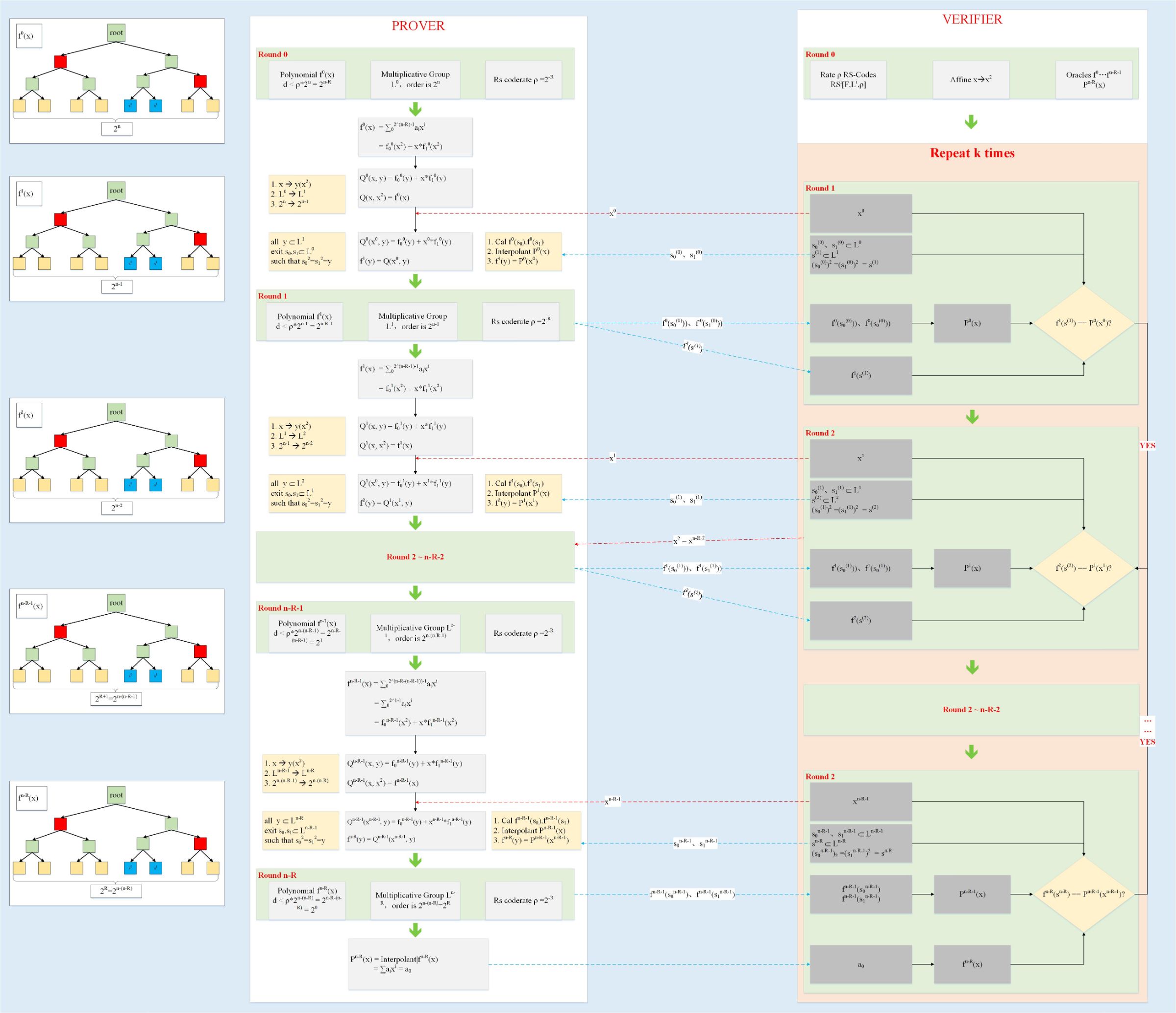The width and height of the screenshot is (1176, 1013).
Task: Click the "2^n-1" leaf count label
Action: (117, 287)
